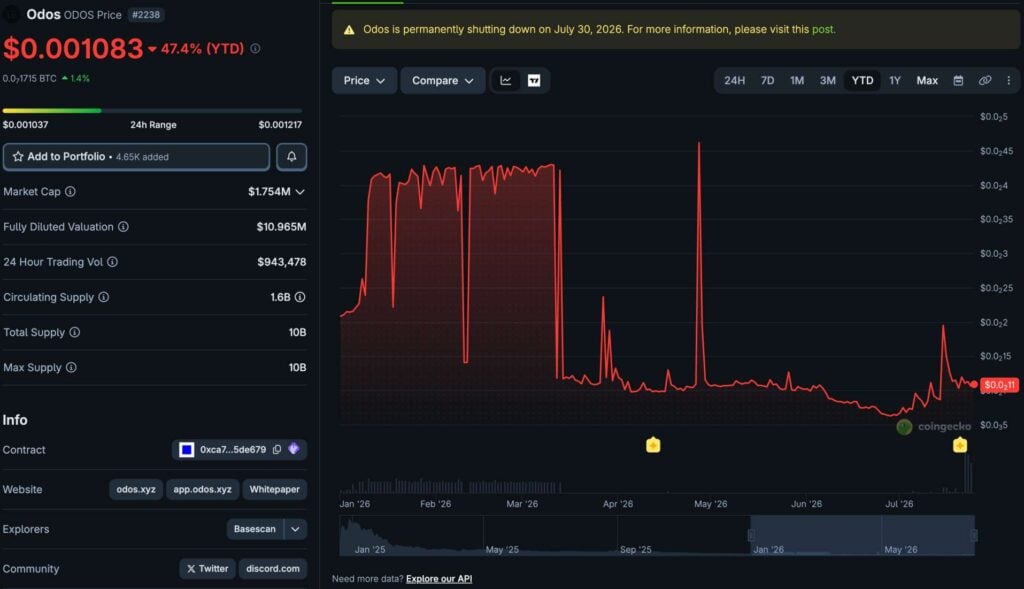Select the Max chart range

point(927,80)
